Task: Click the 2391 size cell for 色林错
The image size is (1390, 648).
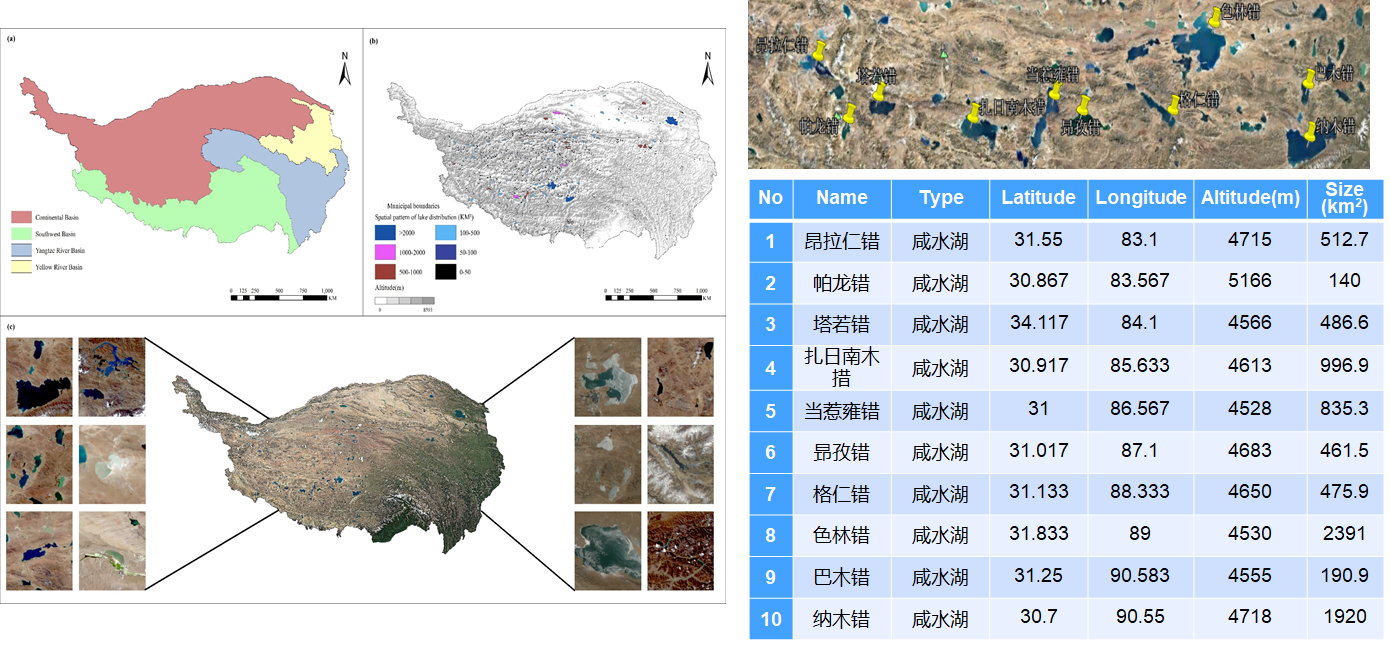Action: click(1343, 535)
